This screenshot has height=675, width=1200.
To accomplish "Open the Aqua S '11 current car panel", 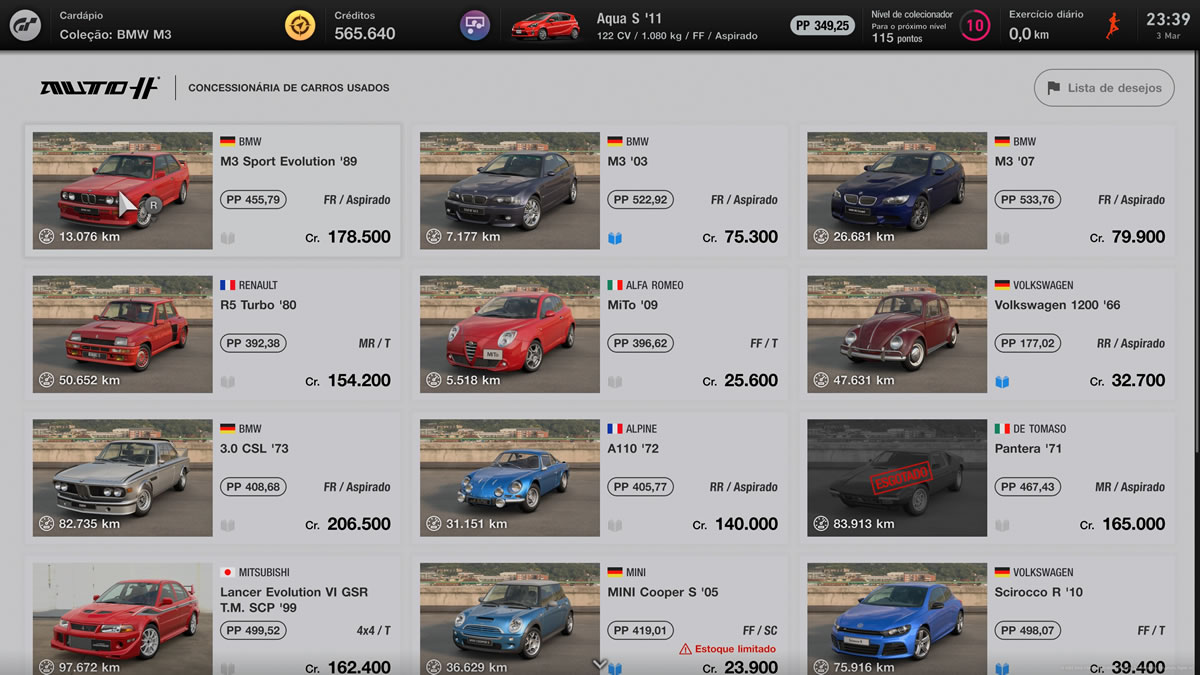I will 635,26.
